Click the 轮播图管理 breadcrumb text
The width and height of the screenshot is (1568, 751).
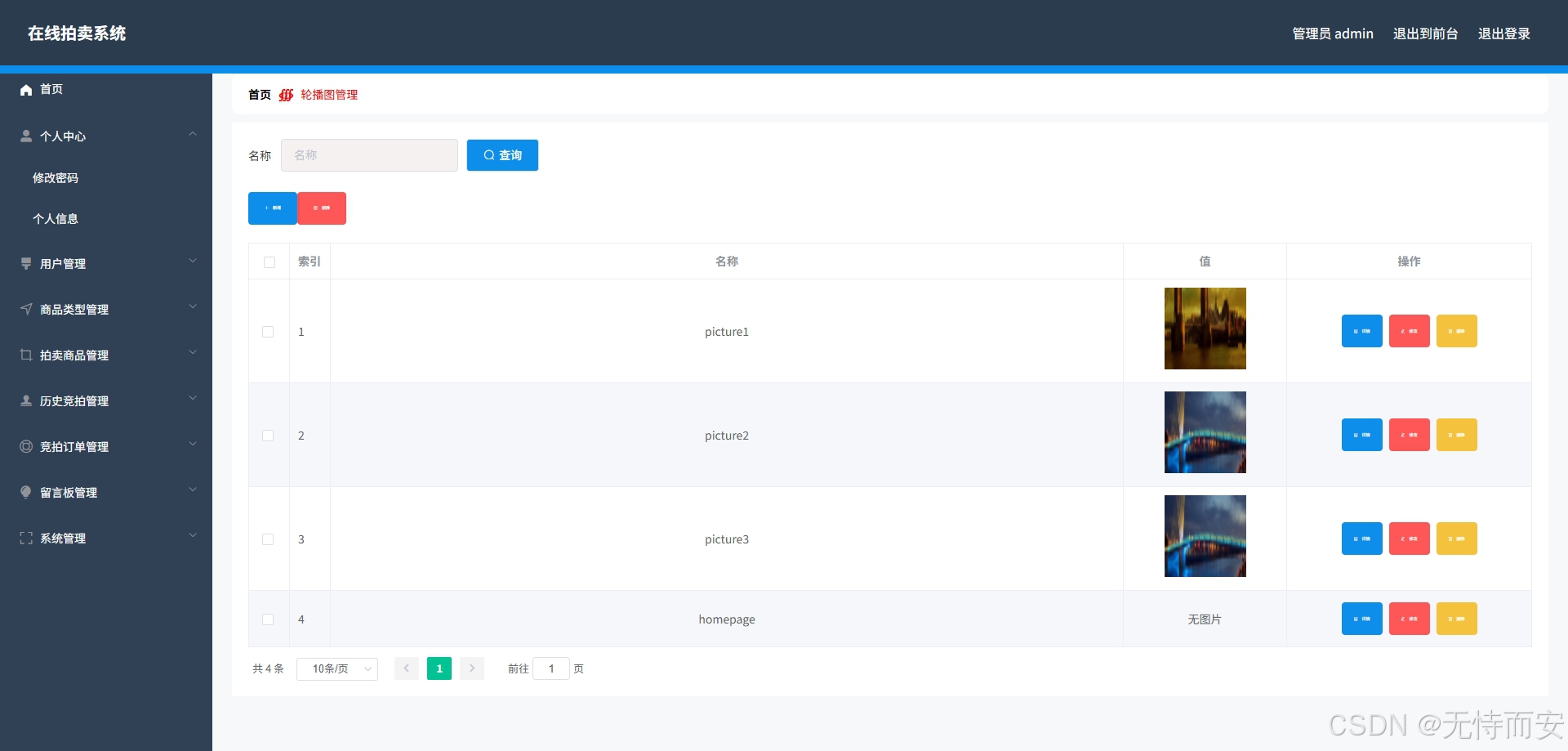[x=329, y=95]
